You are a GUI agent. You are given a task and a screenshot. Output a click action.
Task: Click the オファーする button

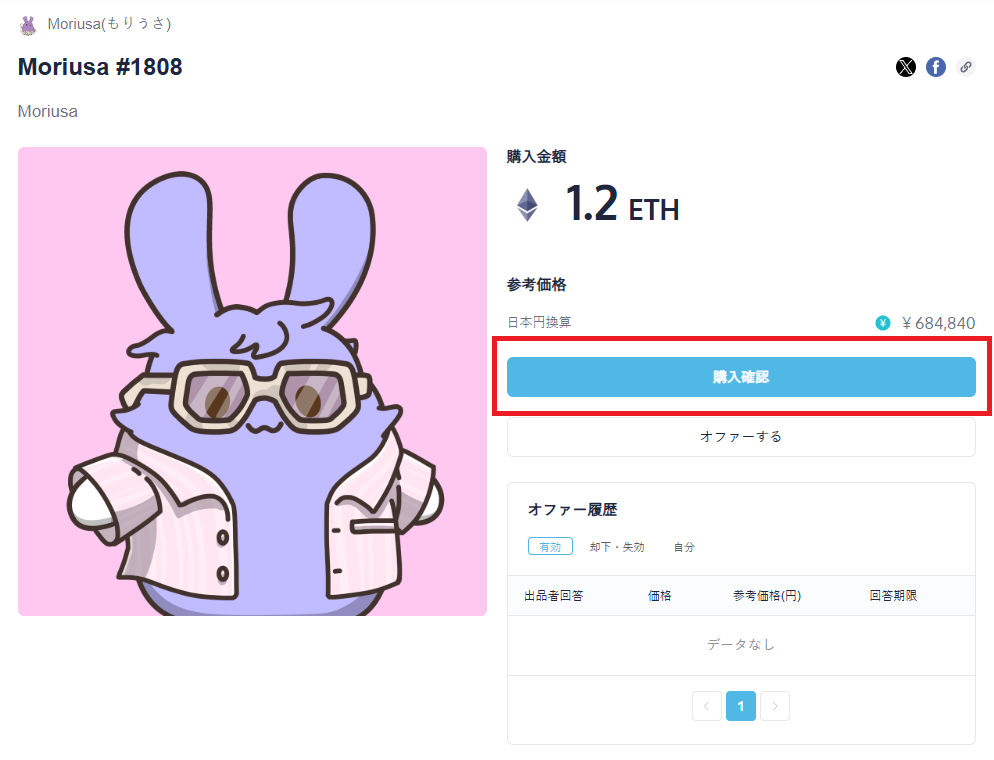point(741,437)
